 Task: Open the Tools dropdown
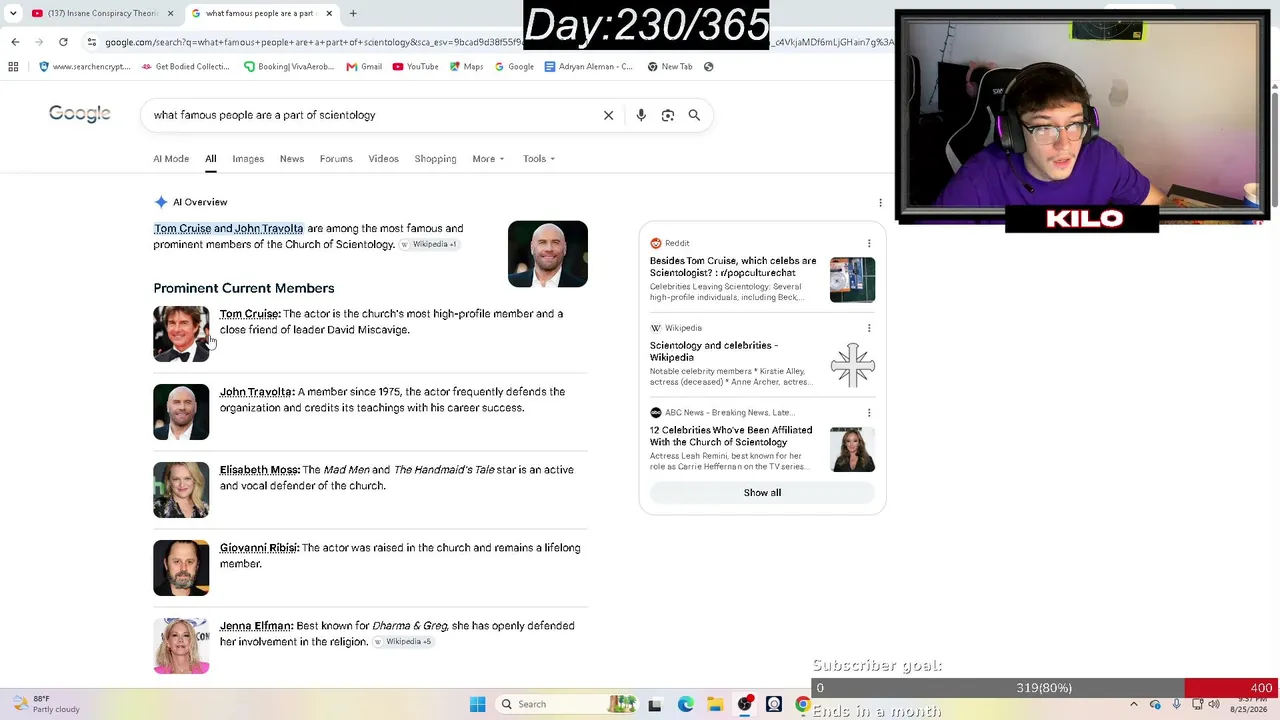coord(539,159)
